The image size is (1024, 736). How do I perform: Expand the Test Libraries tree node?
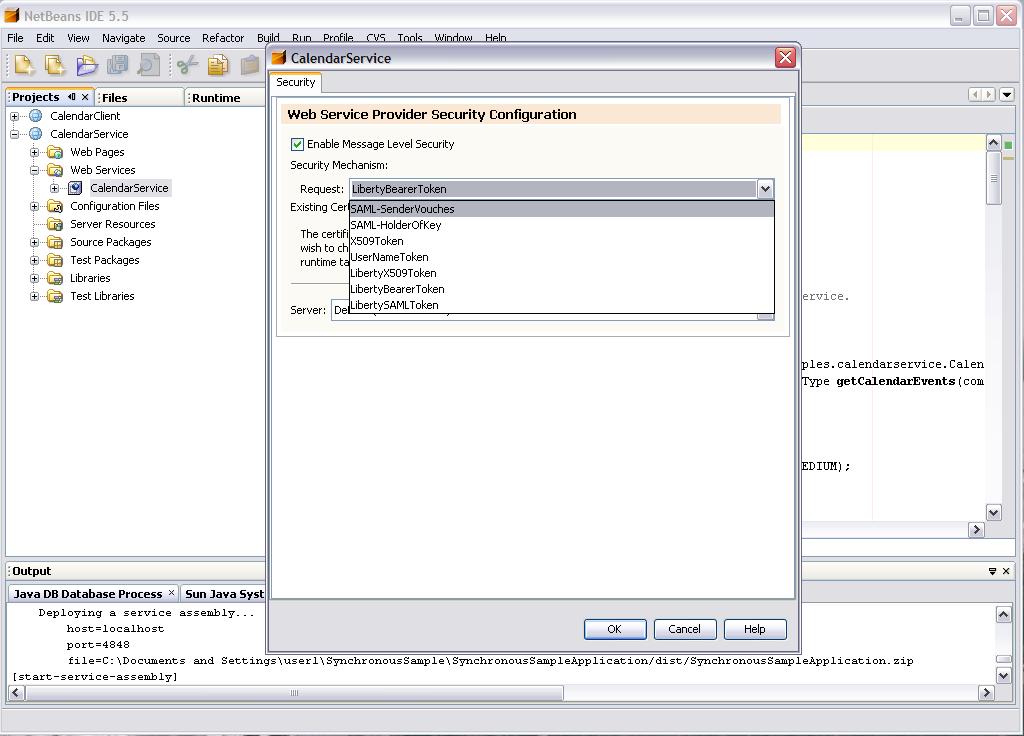pos(35,296)
